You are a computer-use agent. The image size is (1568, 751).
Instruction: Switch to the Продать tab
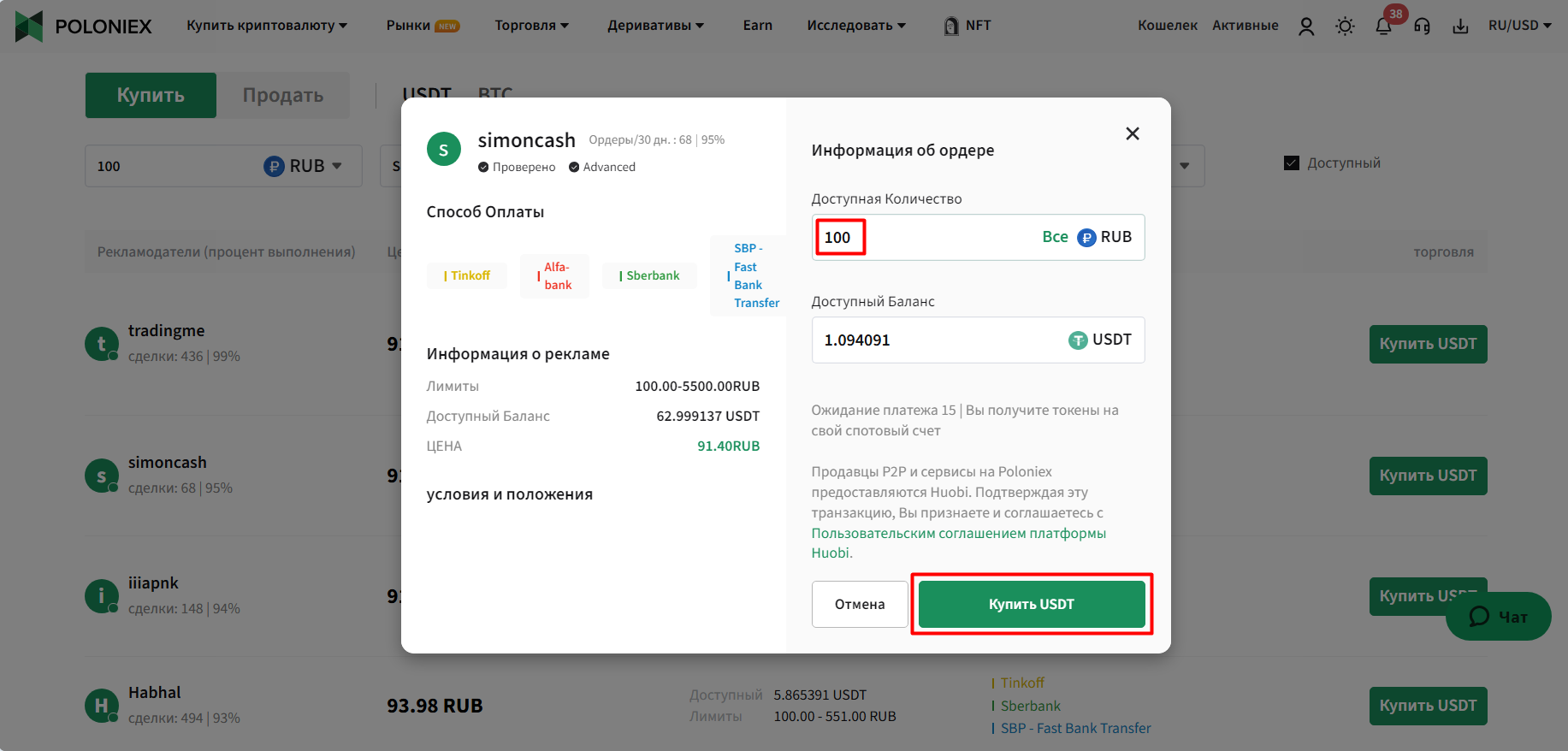pyautogui.click(x=283, y=95)
